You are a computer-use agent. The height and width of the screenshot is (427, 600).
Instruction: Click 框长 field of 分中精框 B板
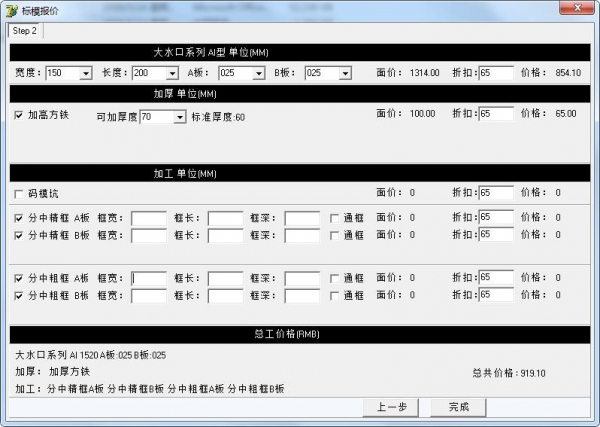[x=225, y=235]
